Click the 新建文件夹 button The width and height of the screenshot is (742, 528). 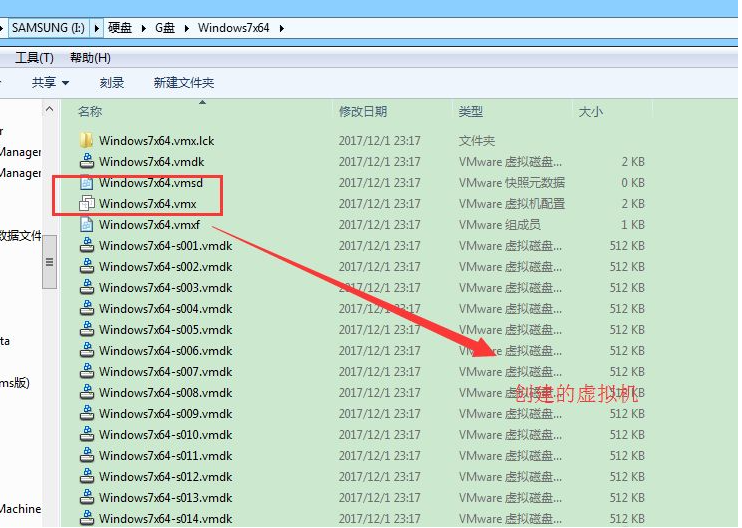(x=184, y=83)
